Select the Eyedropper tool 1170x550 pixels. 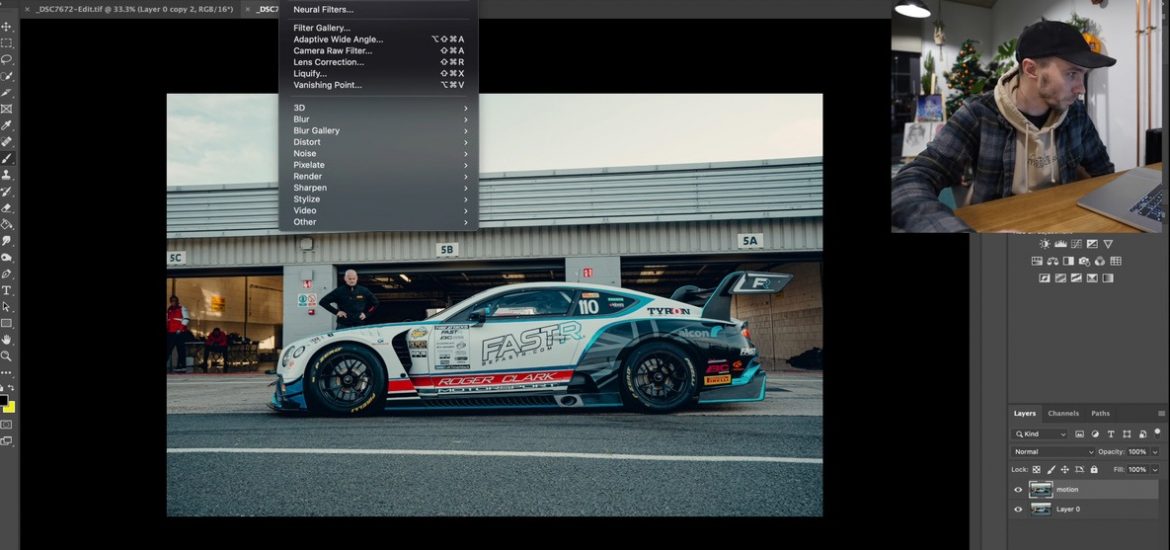point(6,125)
